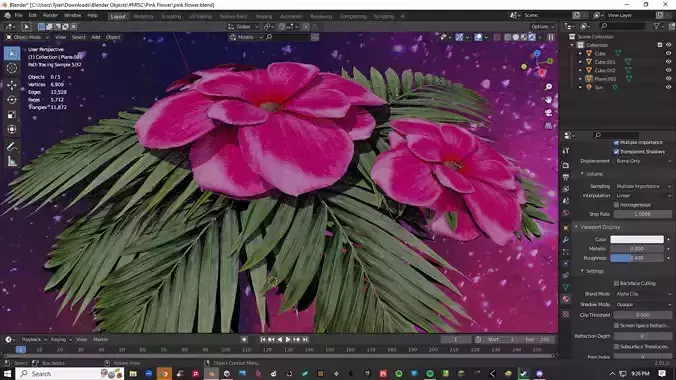Enable Backface Culling checkbox
This screenshot has width=676, height=380.
click(x=616, y=283)
